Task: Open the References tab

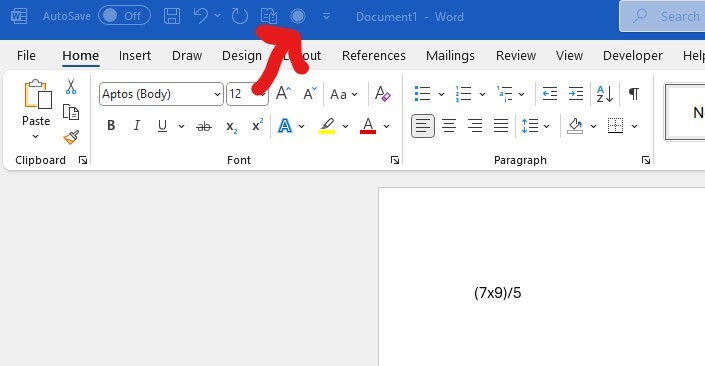Action: (374, 56)
